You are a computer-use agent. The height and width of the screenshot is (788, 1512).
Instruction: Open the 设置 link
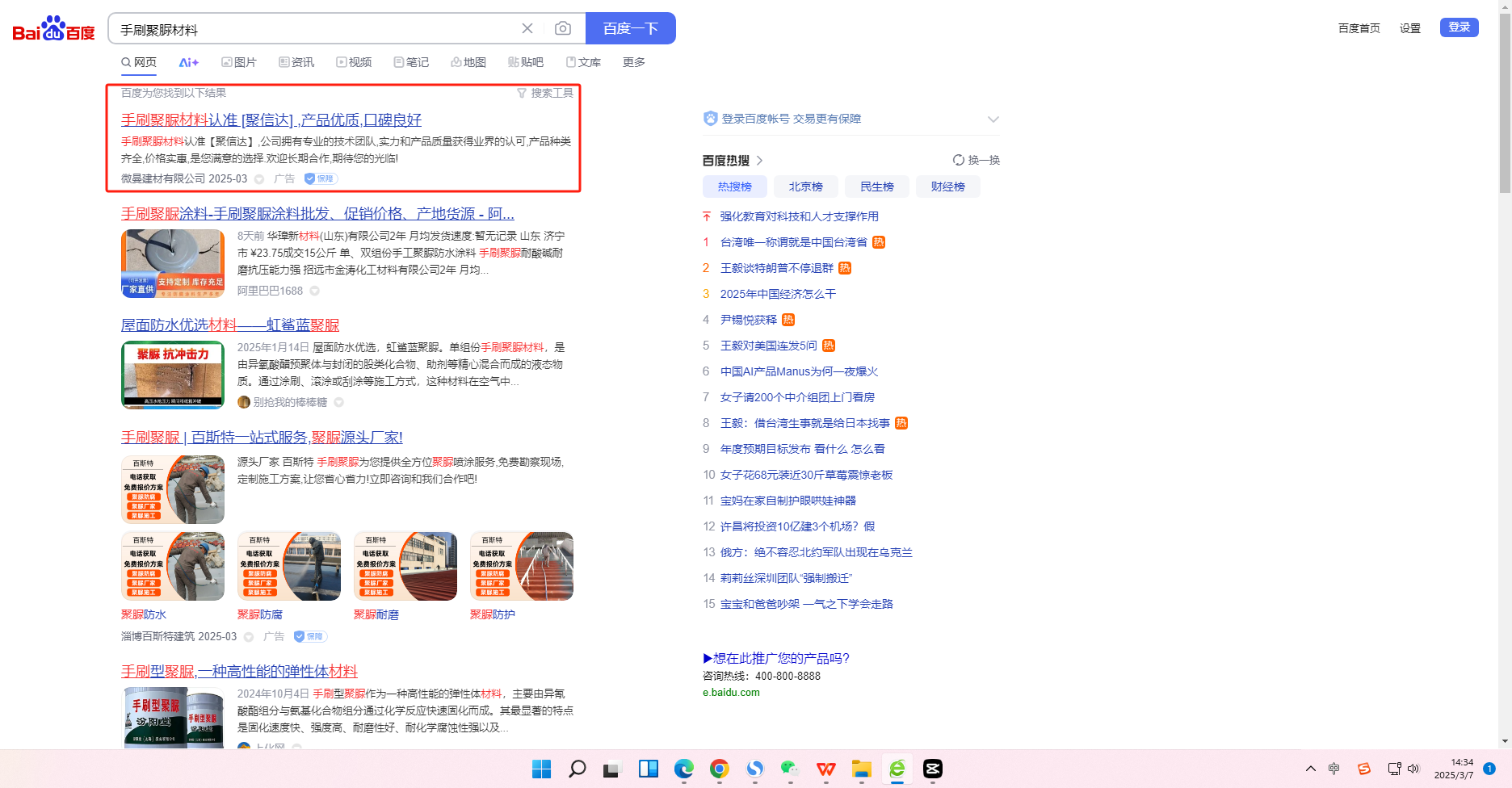[x=1410, y=28]
